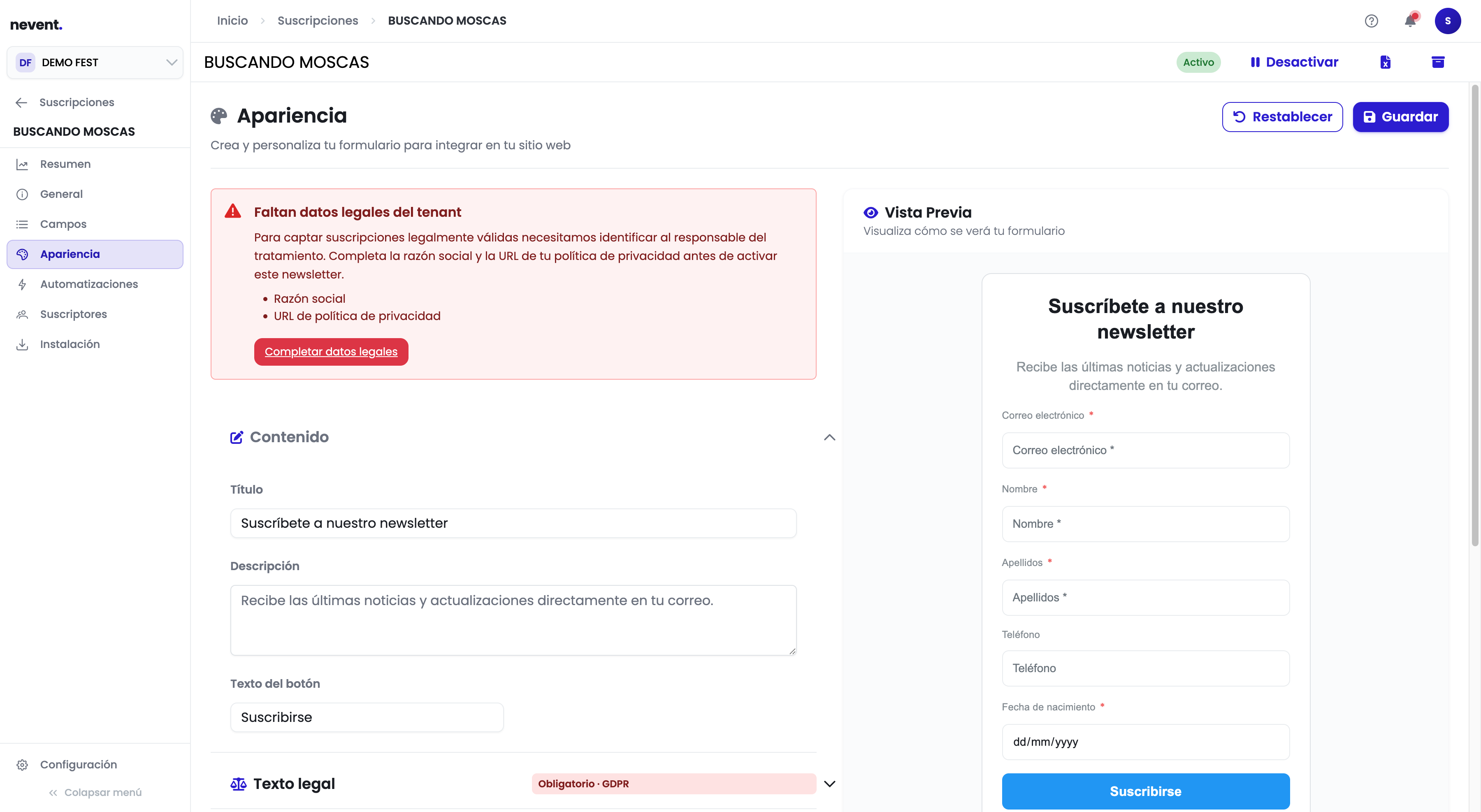Click the DF tenant badge
Screen dimensions: 1481x812
point(25,63)
